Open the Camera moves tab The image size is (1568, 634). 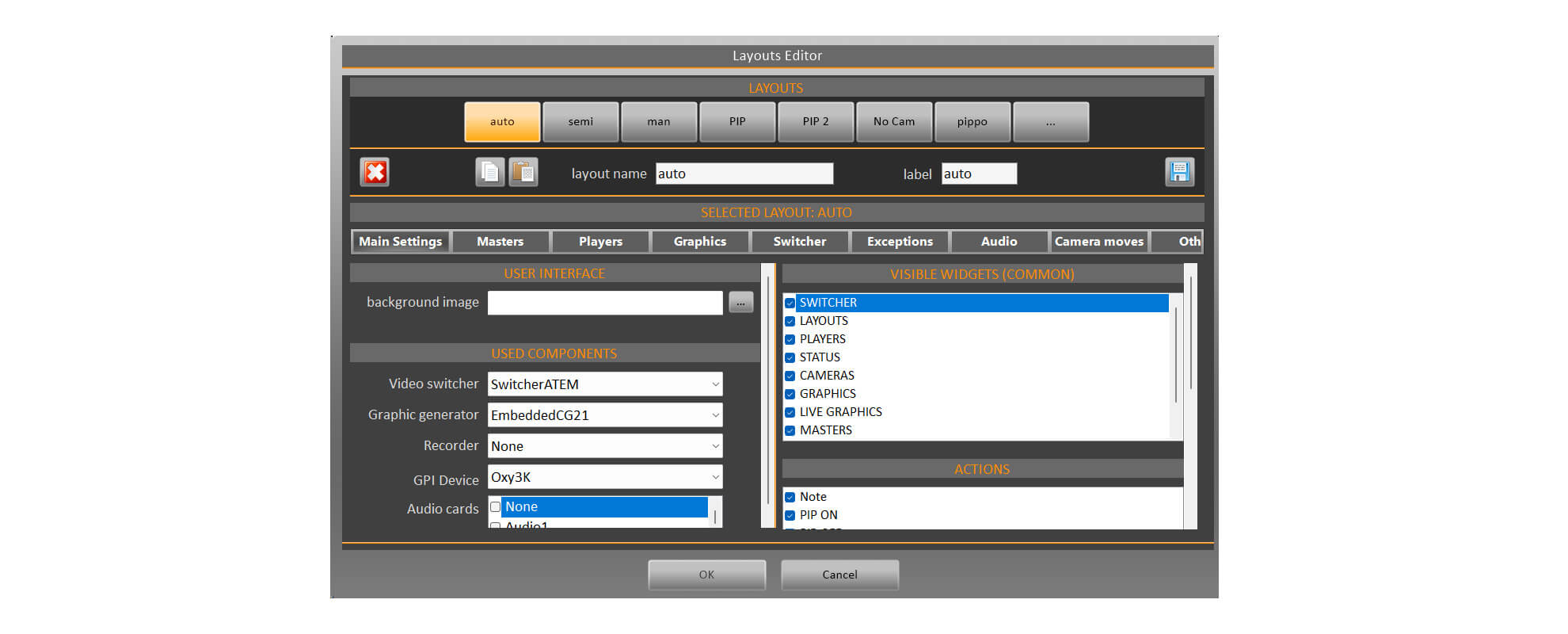tap(1098, 242)
